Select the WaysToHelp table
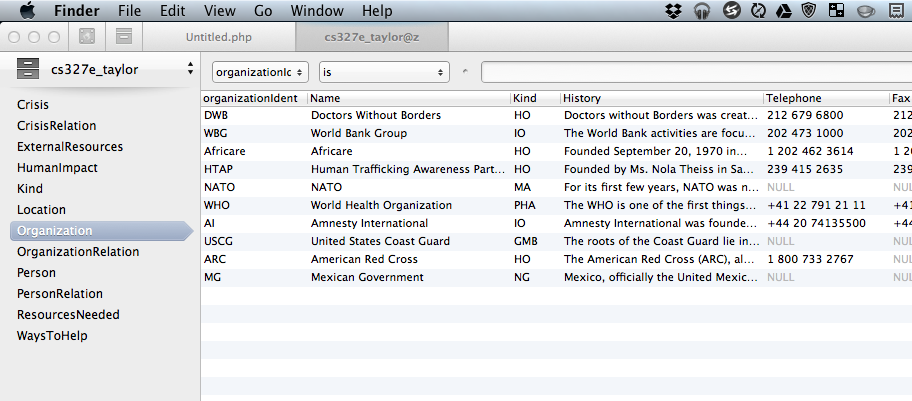The height and width of the screenshot is (401, 912). pos(52,335)
